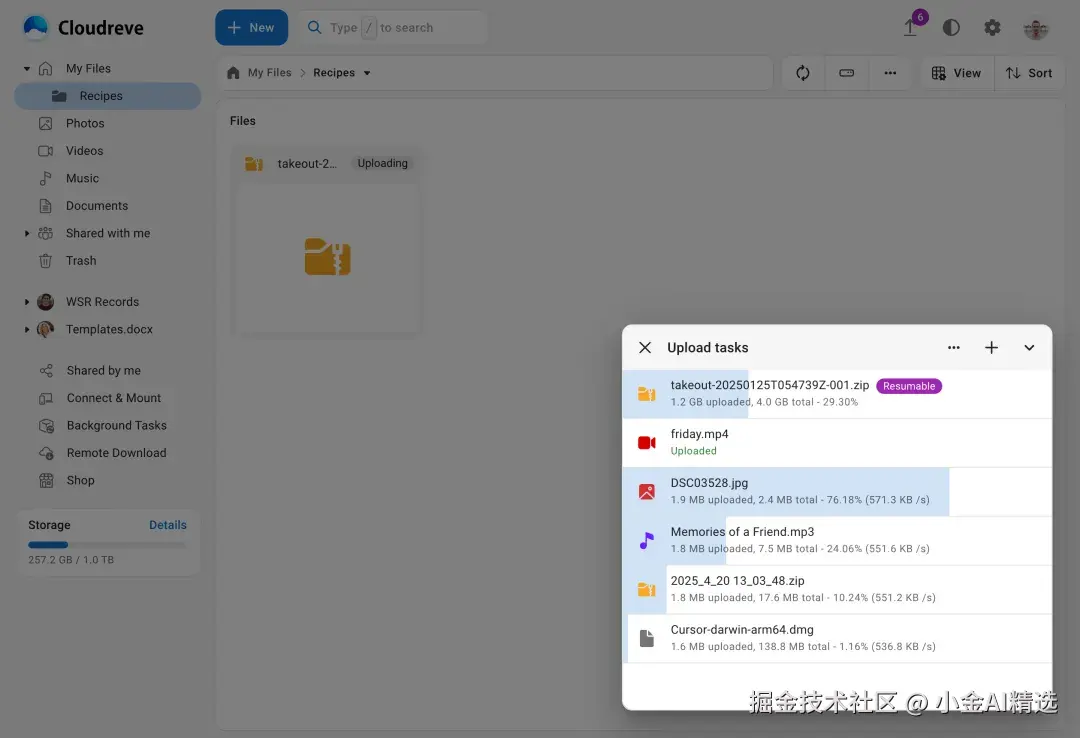Open Shared with me
Viewport: 1080px width, 738px height.
point(107,234)
